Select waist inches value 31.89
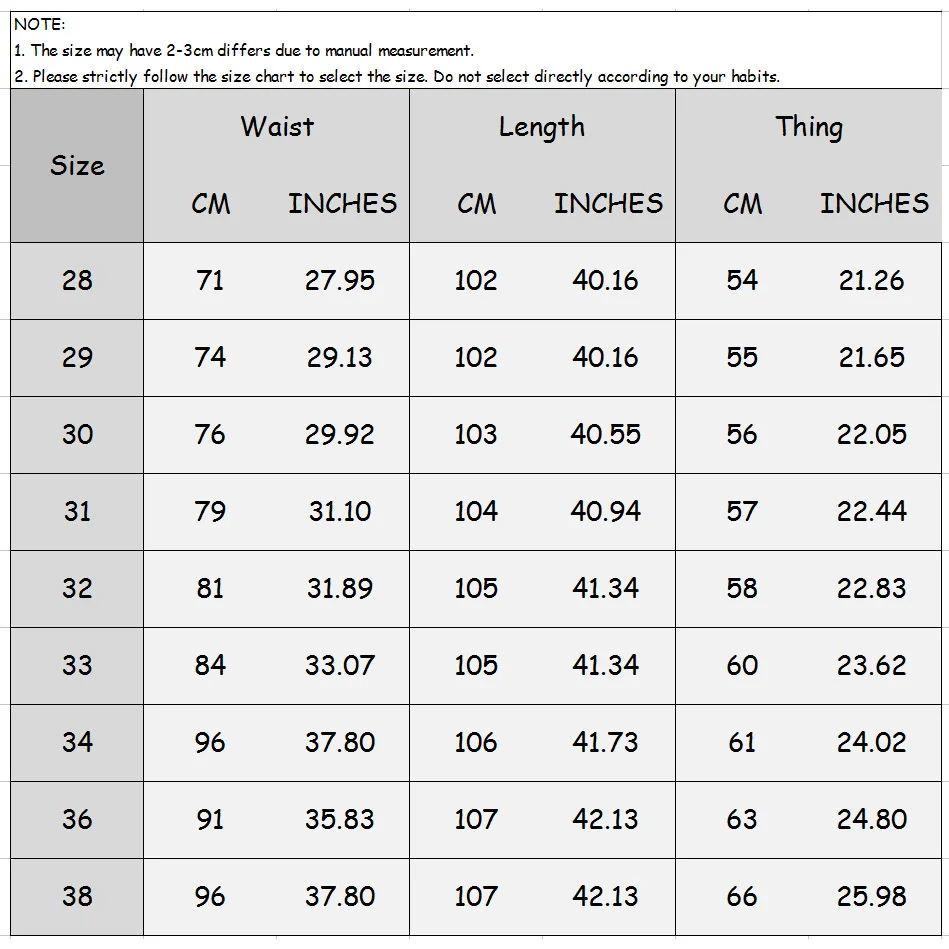 [340, 588]
